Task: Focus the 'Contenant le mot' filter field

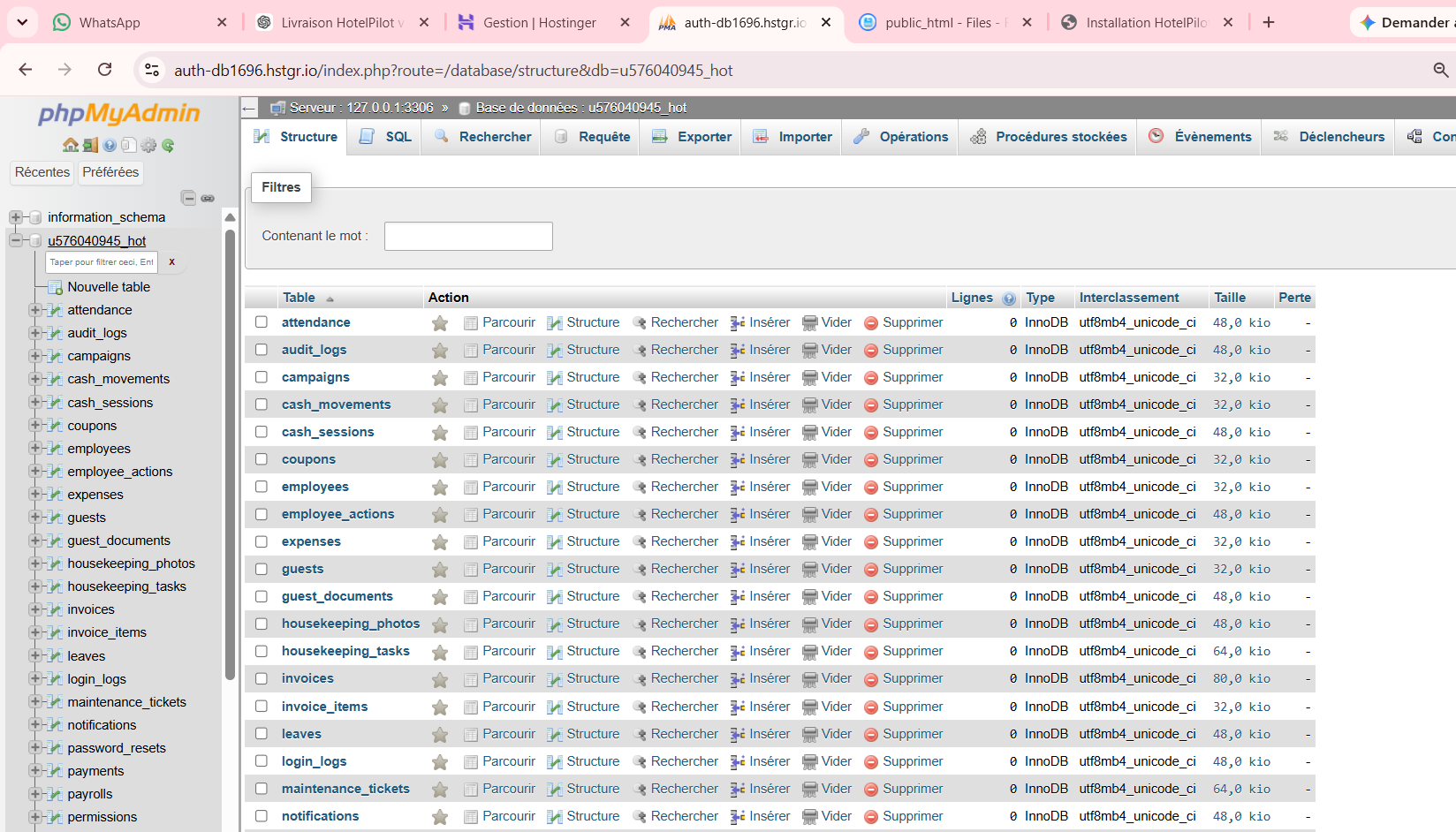Action: (468, 236)
